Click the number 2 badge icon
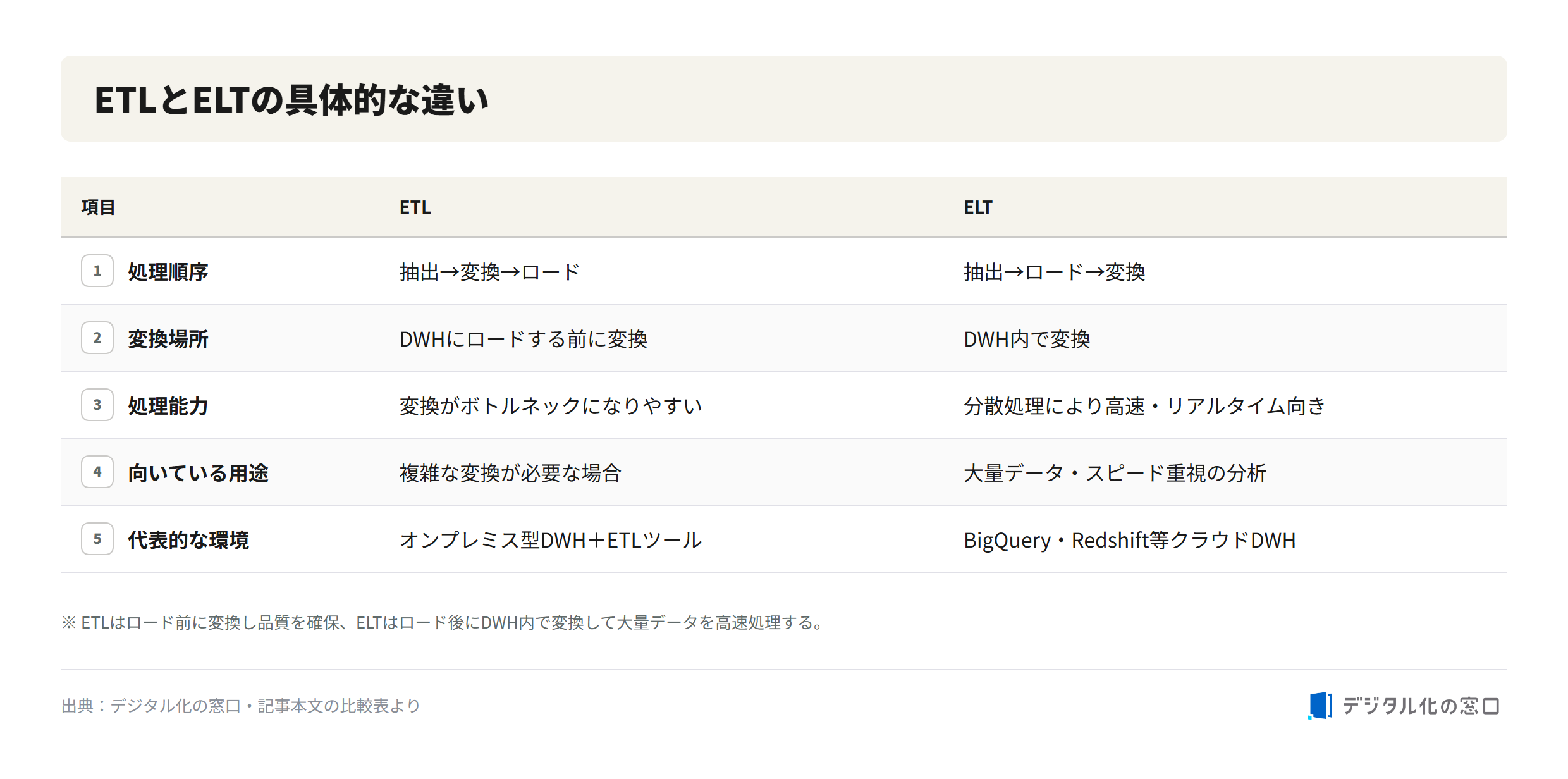This screenshot has width=1568, height=779. click(97, 338)
